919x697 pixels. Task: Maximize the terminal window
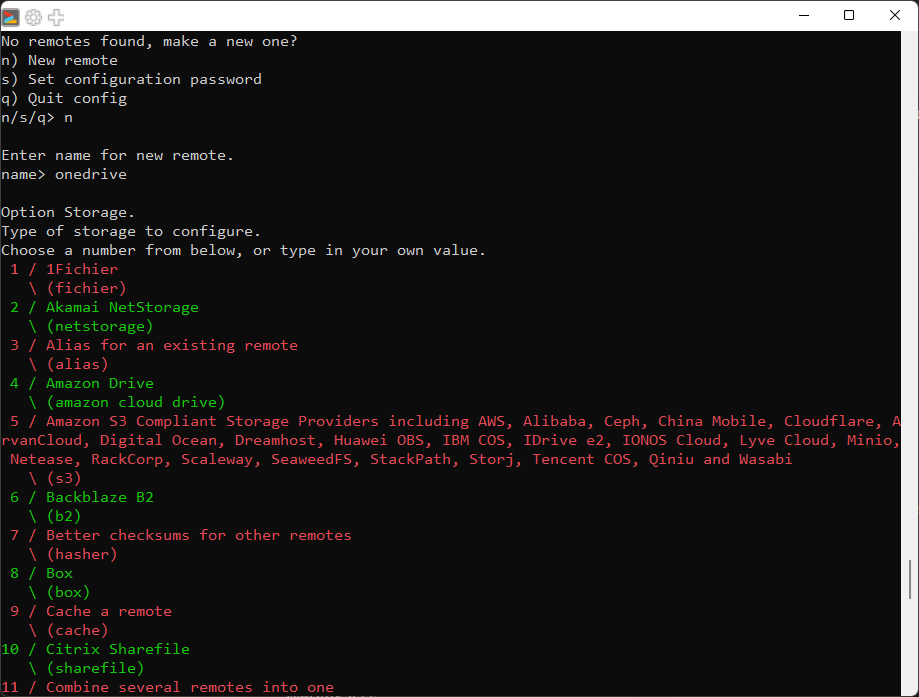click(849, 15)
